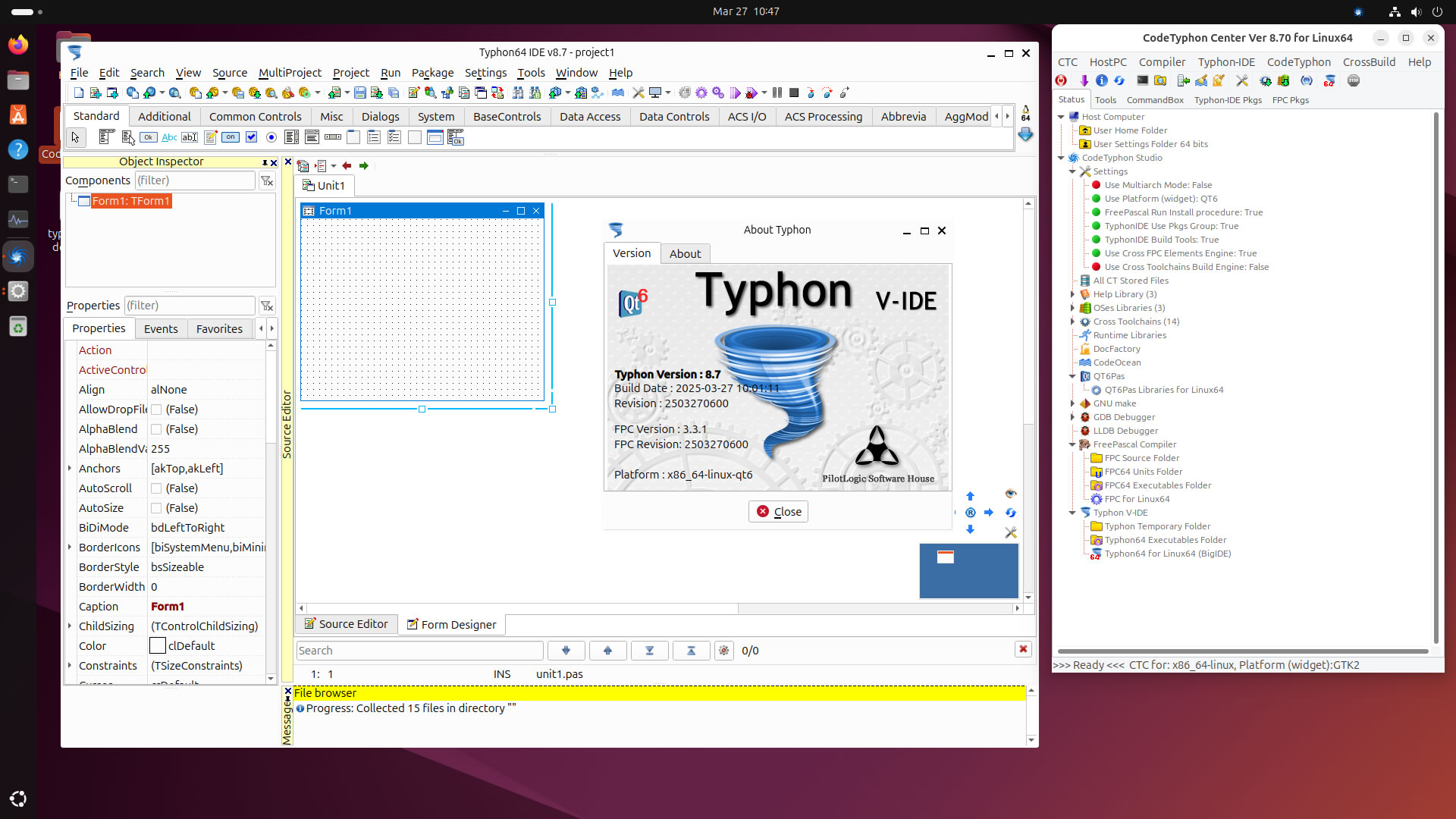Open IDE options wrench-screwdriver toolbar icon

tap(638, 93)
